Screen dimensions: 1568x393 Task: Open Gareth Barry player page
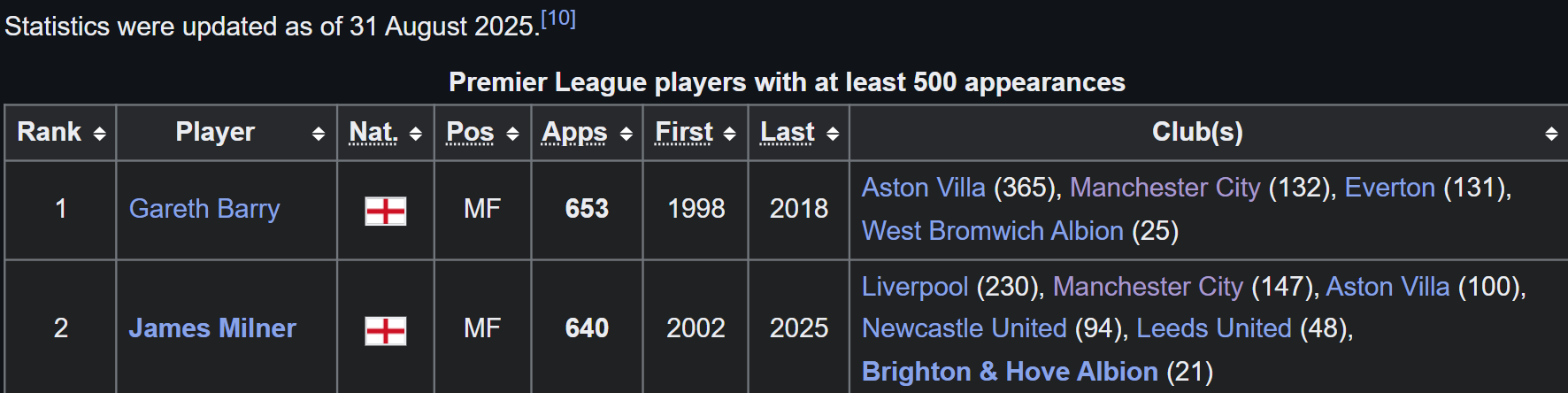(204, 209)
